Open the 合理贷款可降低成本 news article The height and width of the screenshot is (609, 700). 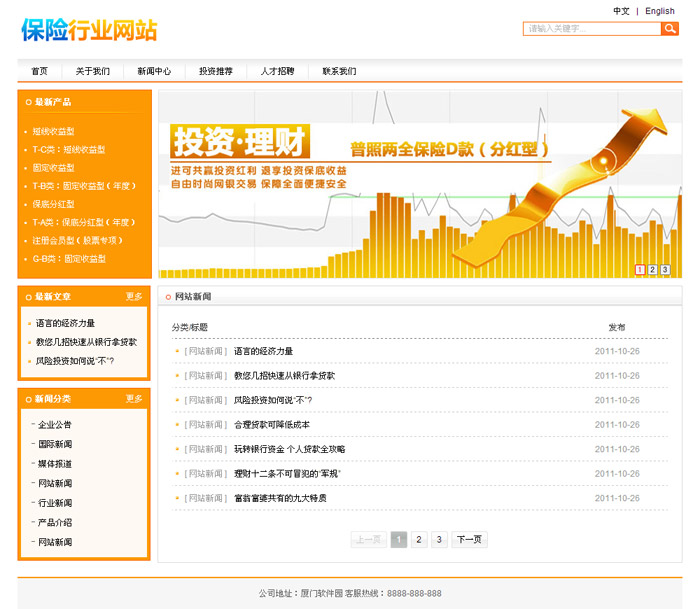(272, 425)
